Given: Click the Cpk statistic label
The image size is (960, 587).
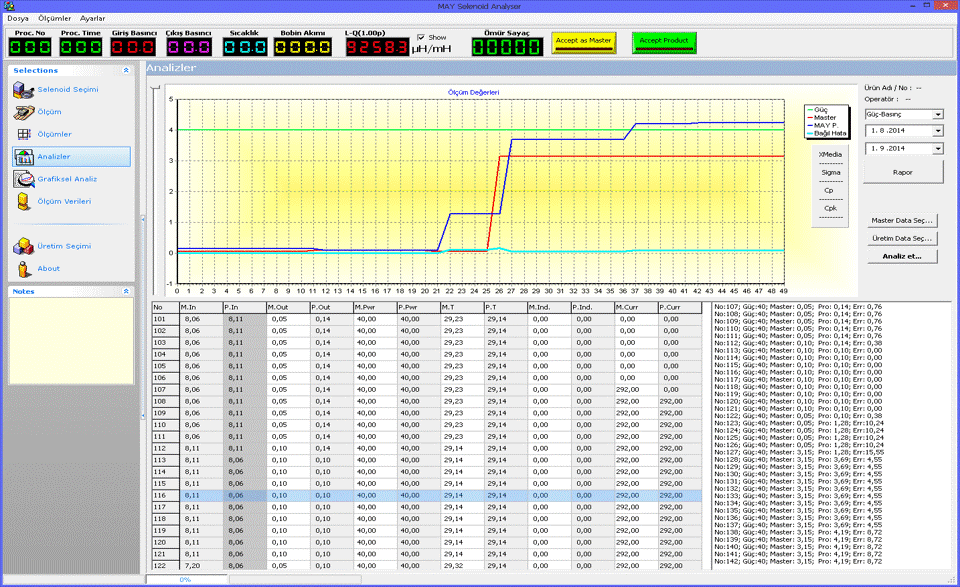Looking at the screenshot, I should coord(830,208).
